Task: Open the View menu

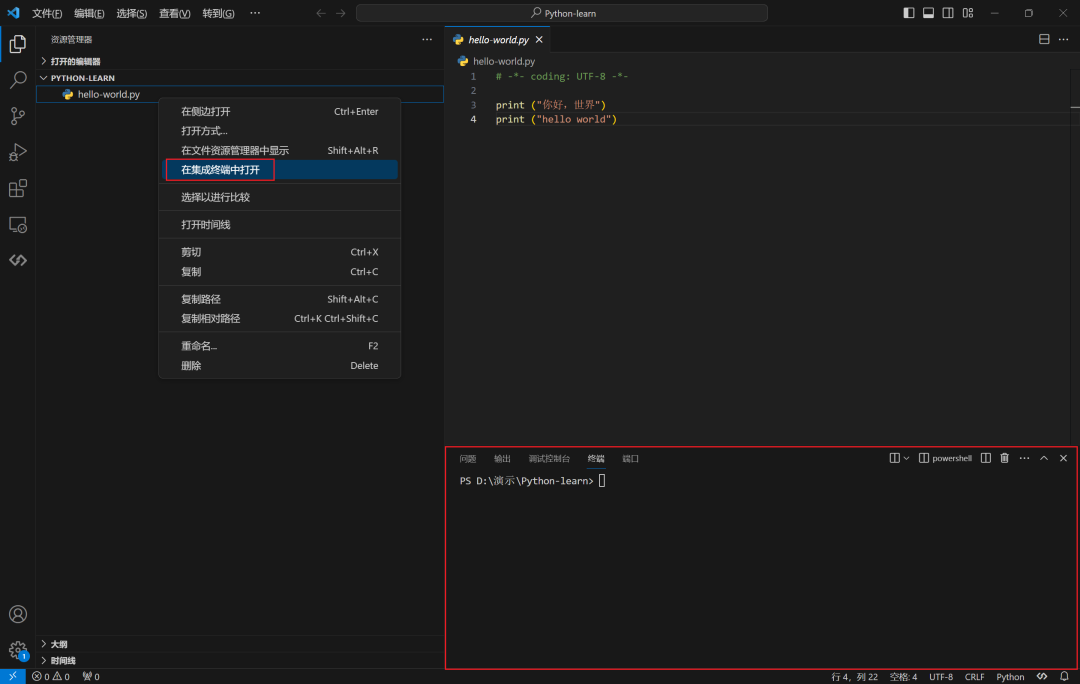Action: [174, 13]
